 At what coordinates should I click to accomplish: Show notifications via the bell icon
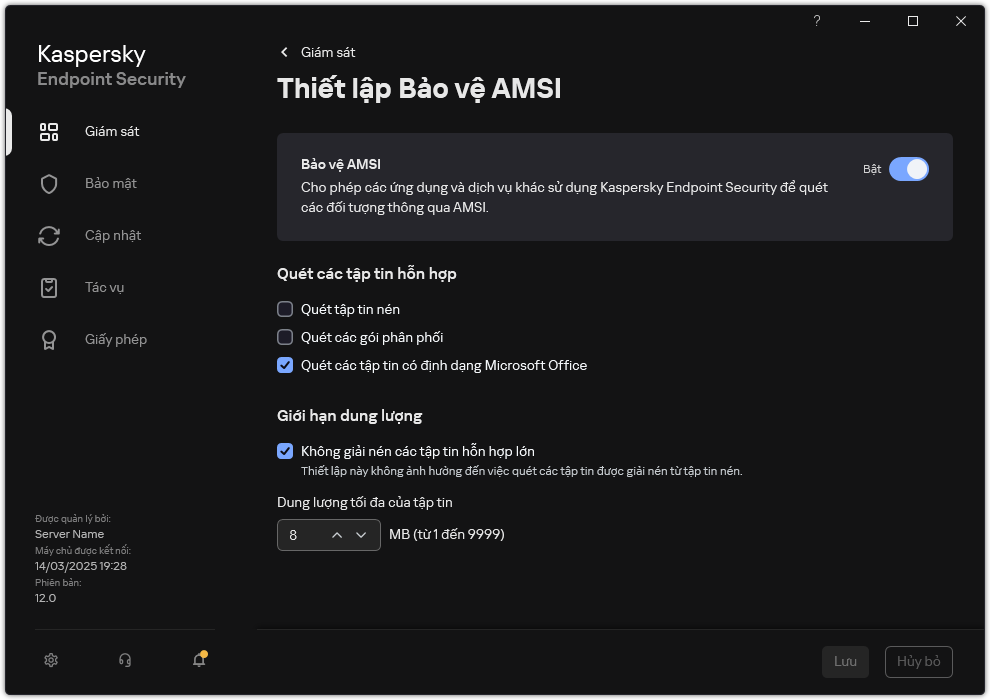coord(199,660)
